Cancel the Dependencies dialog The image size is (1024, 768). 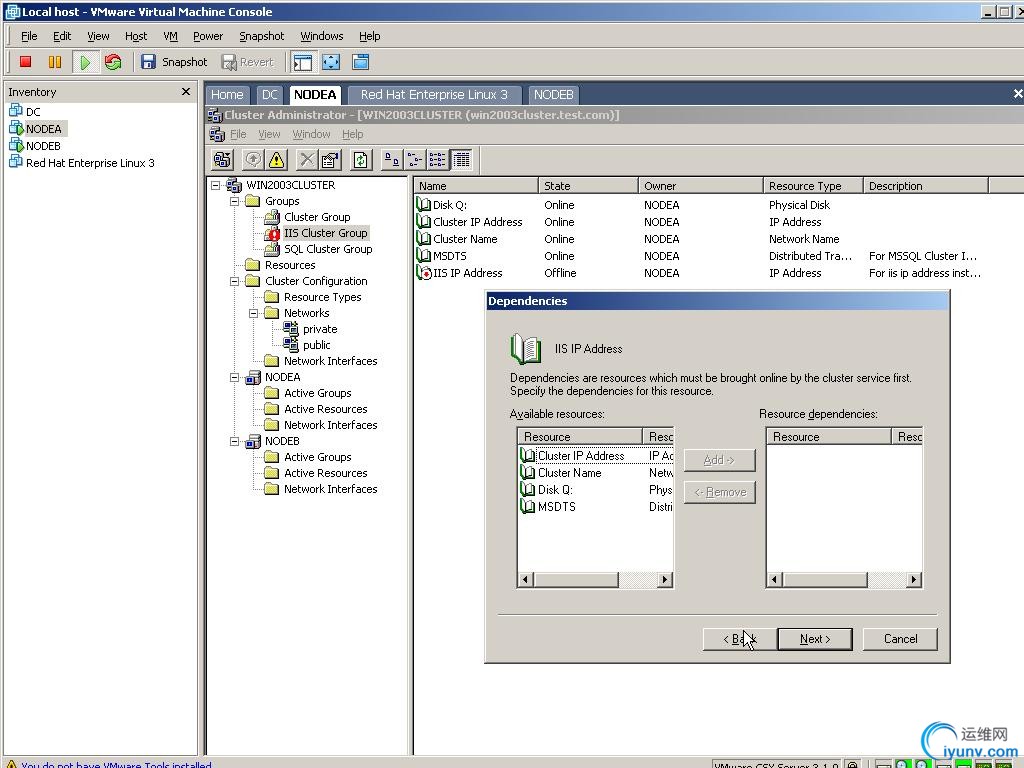pos(900,639)
